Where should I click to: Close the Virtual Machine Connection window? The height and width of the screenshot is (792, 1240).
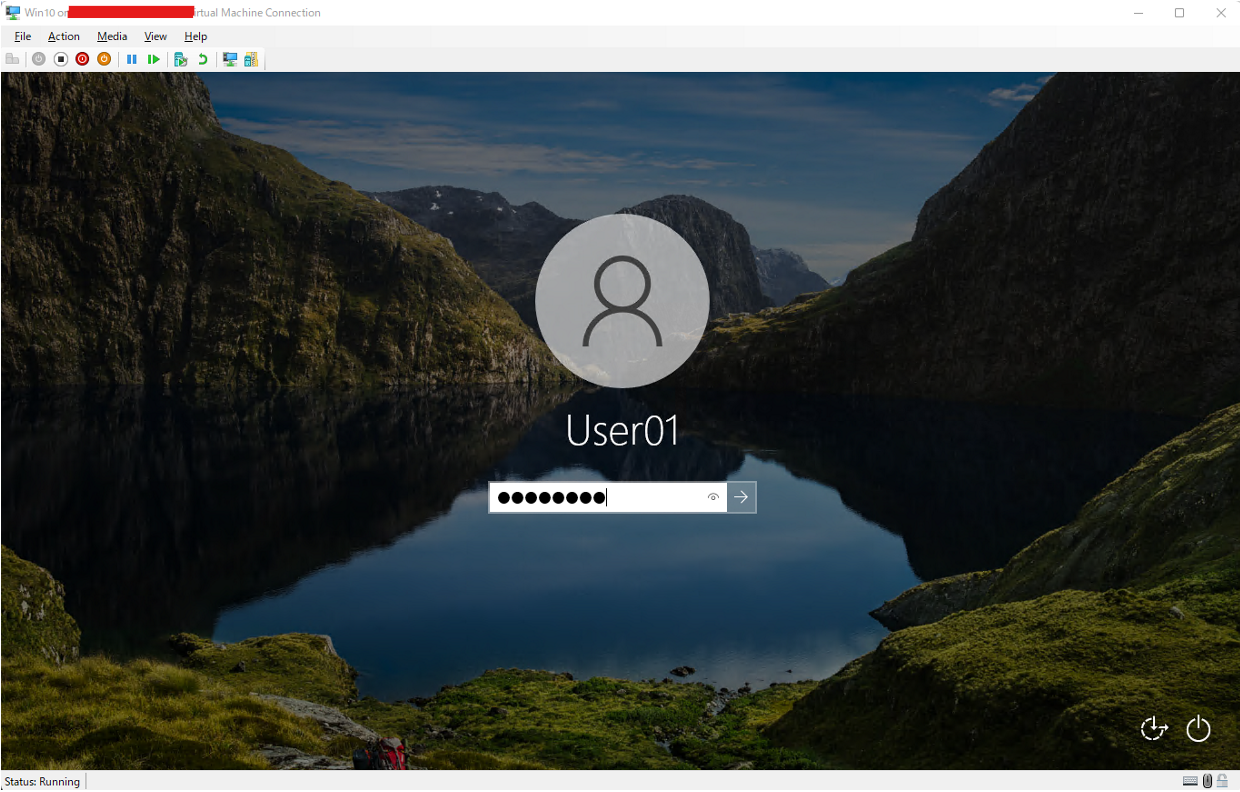pyautogui.click(x=1220, y=13)
